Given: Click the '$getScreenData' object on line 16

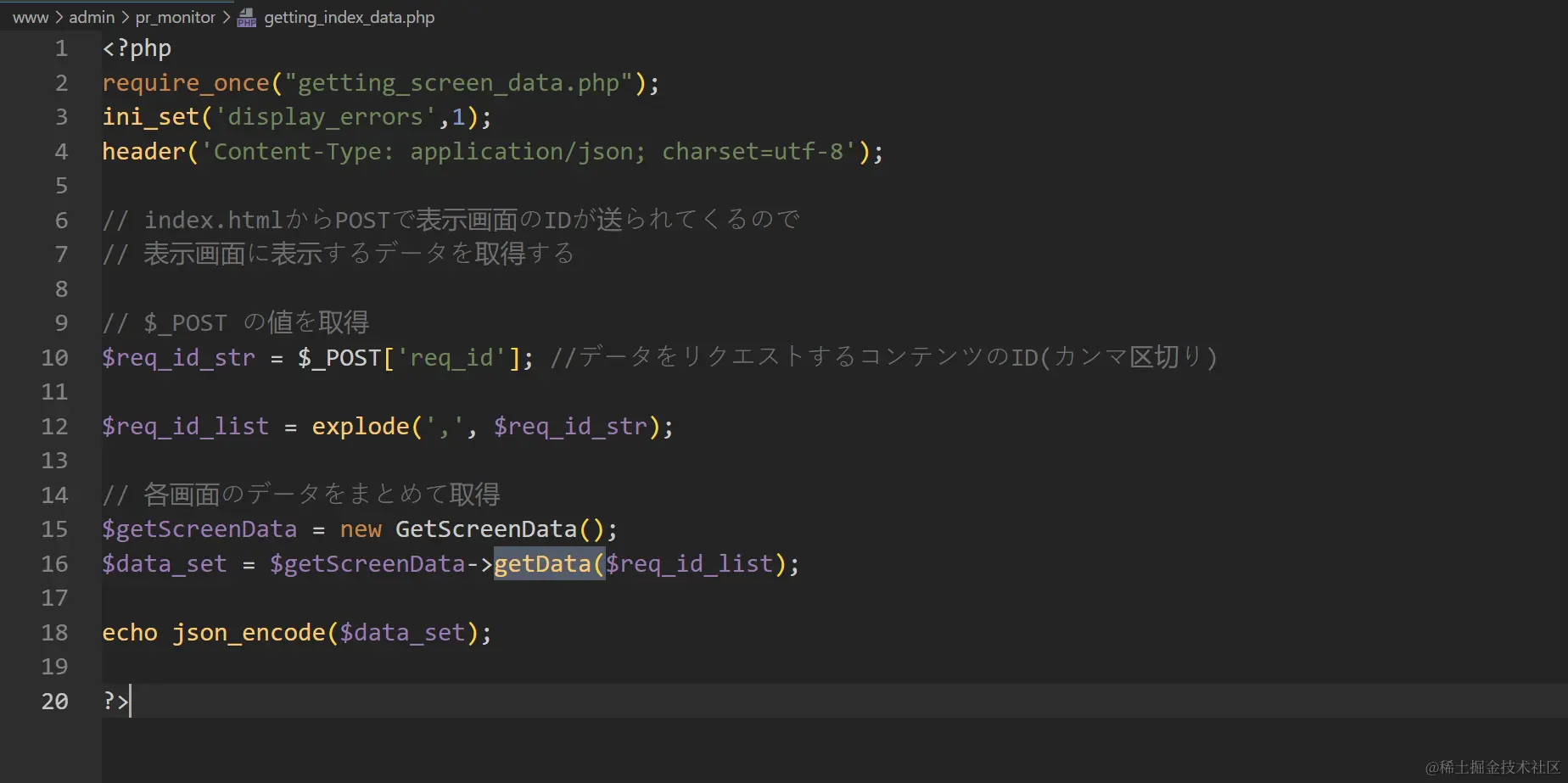Looking at the screenshot, I should click(367, 563).
